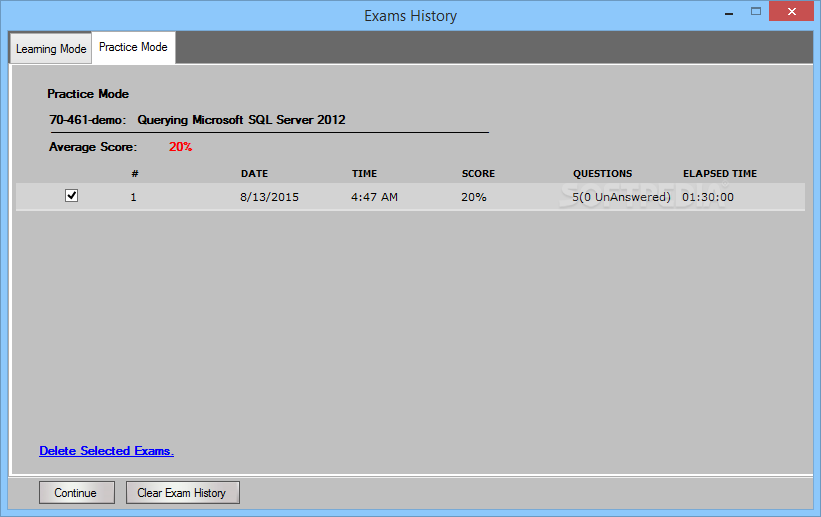This screenshot has width=821, height=517.
Task: Click the Delete Selected Exams link
Action: coord(106,451)
